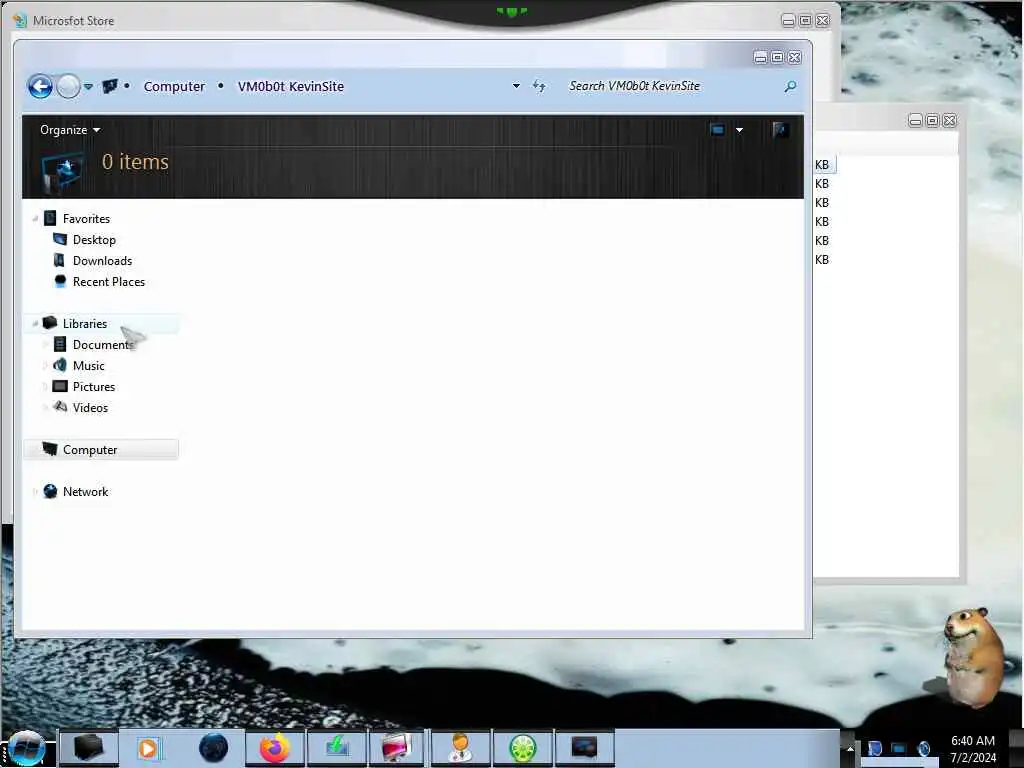Screen dimensions: 1024x768
Task: Click the Downloads folder icon
Action: 59,260
